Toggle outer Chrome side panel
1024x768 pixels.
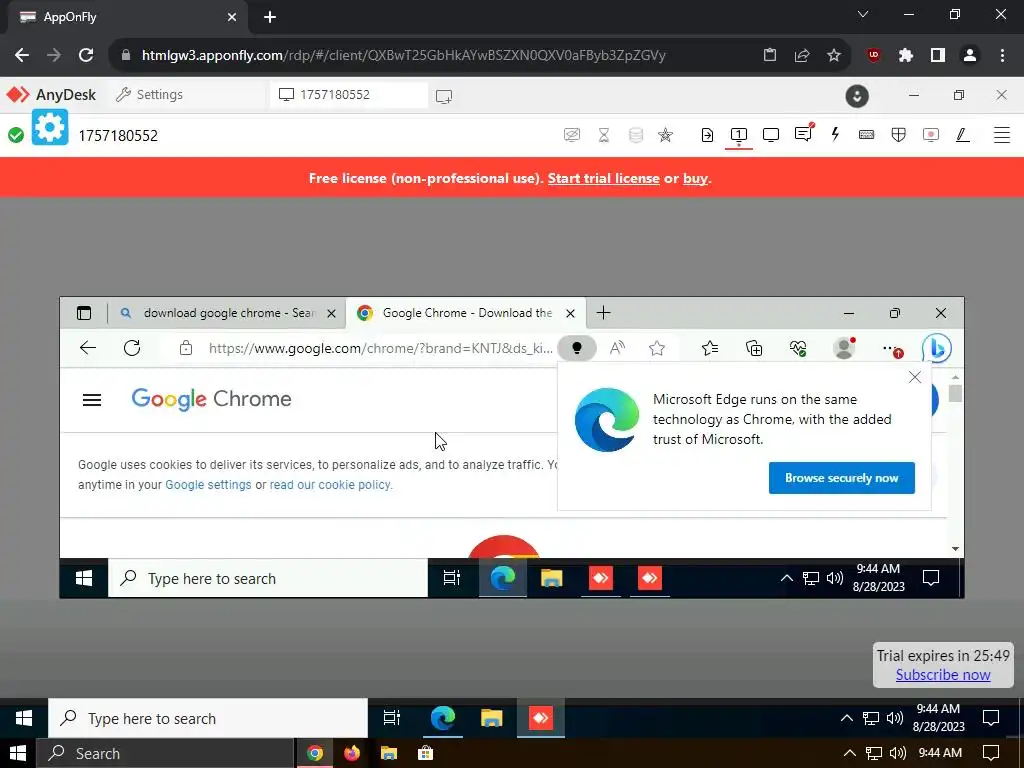click(938, 55)
